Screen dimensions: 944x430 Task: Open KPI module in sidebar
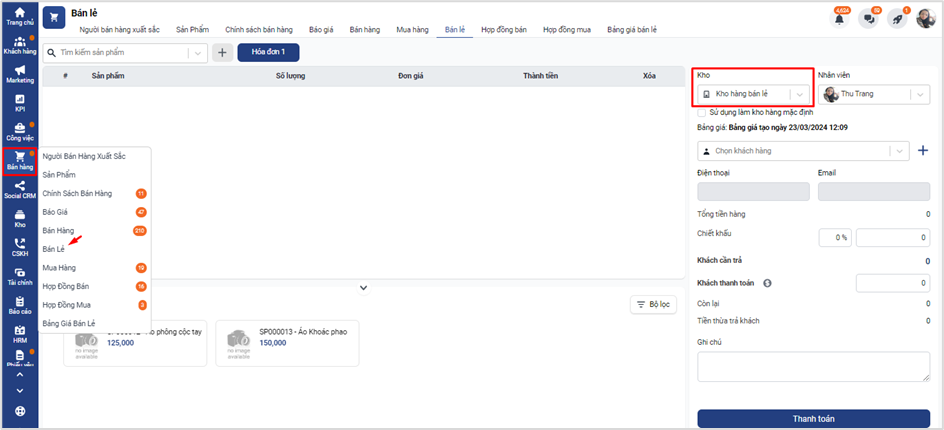pyautogui.click(x=20, y=102)
